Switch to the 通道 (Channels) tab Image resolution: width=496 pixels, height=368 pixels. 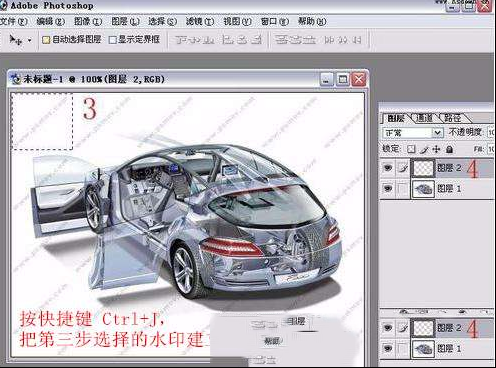[424, 118]
